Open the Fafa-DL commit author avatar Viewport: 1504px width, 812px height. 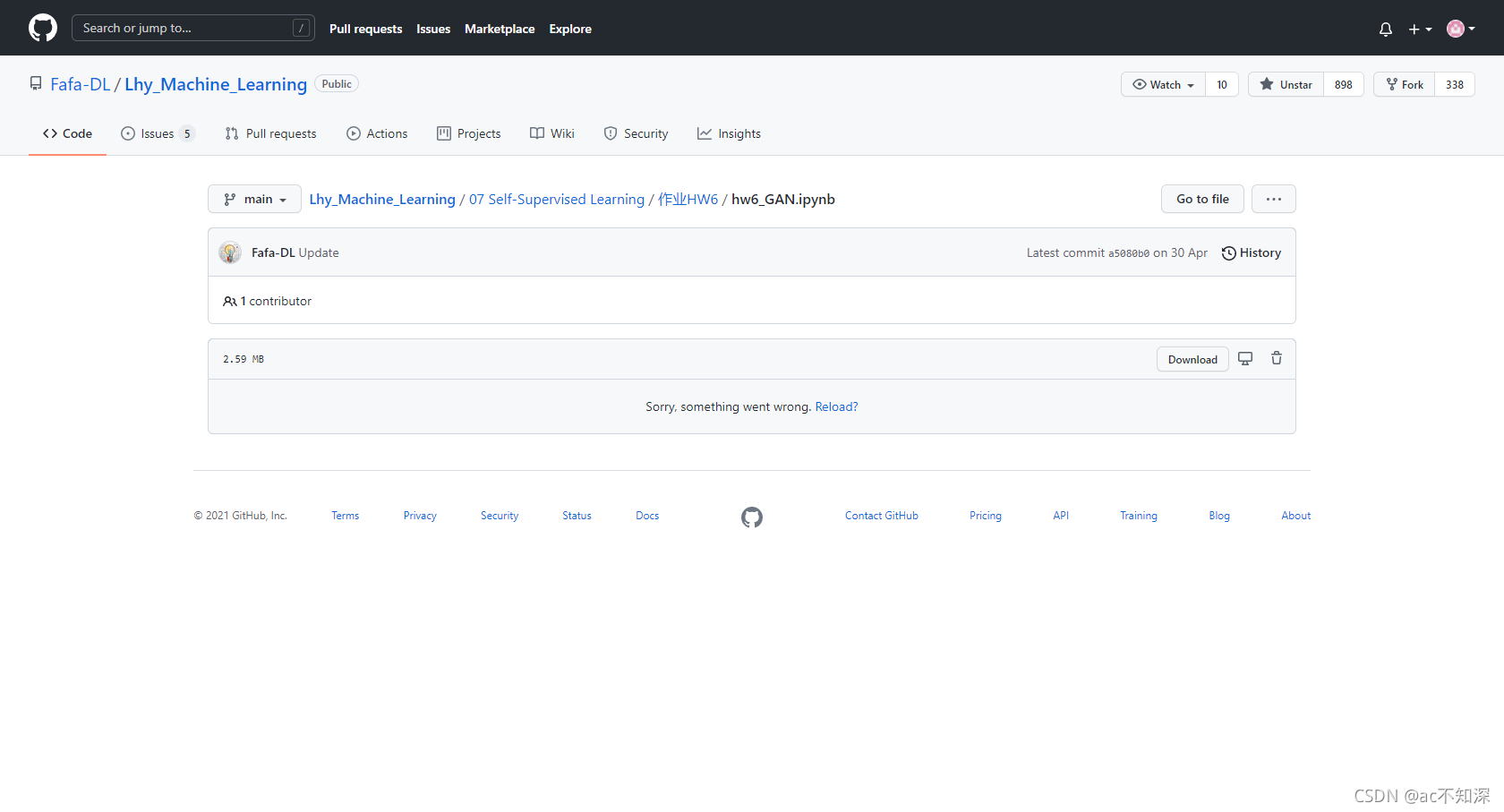[230, 252]
